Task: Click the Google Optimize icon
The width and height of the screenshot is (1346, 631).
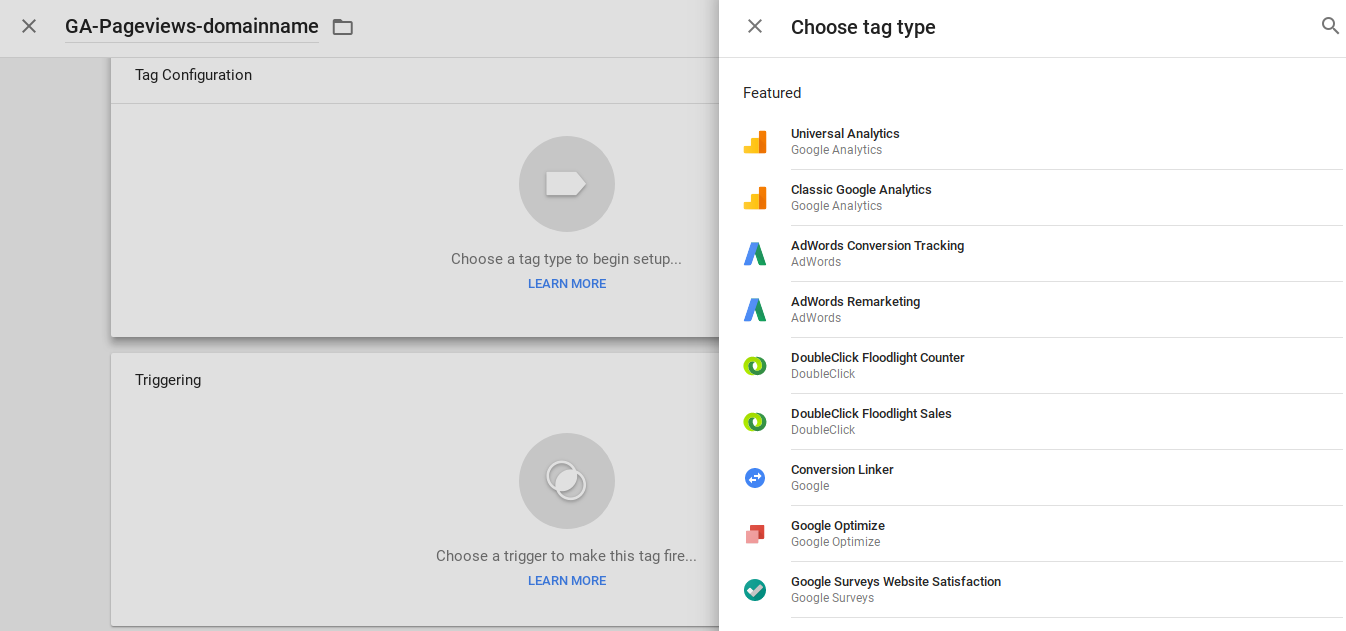Action: tap(755, 534)
